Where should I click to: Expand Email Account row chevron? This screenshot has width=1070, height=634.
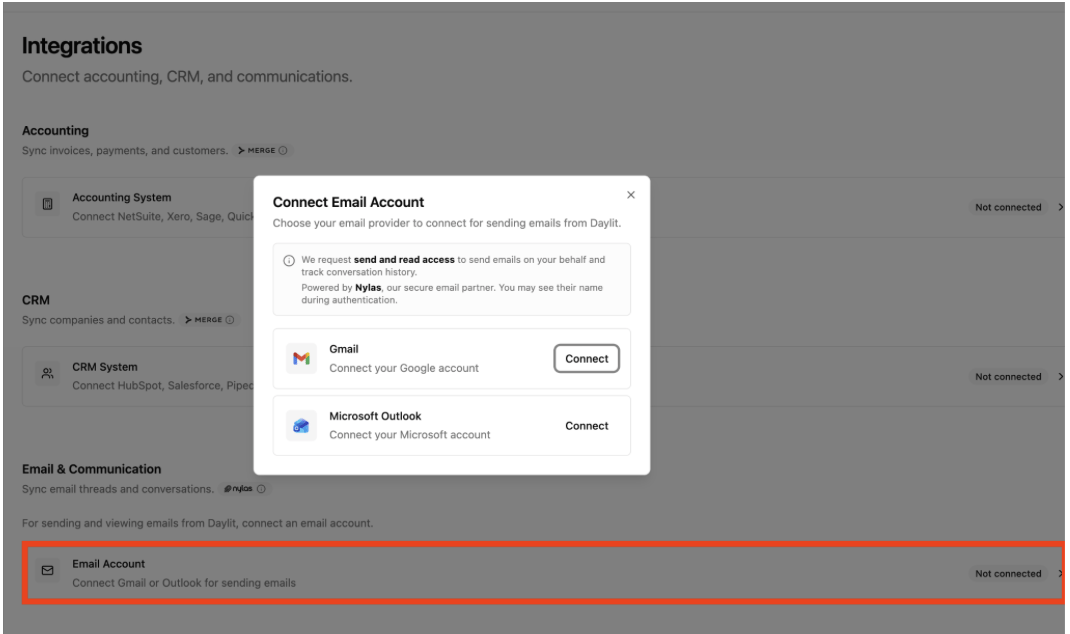click(1060, 573)
